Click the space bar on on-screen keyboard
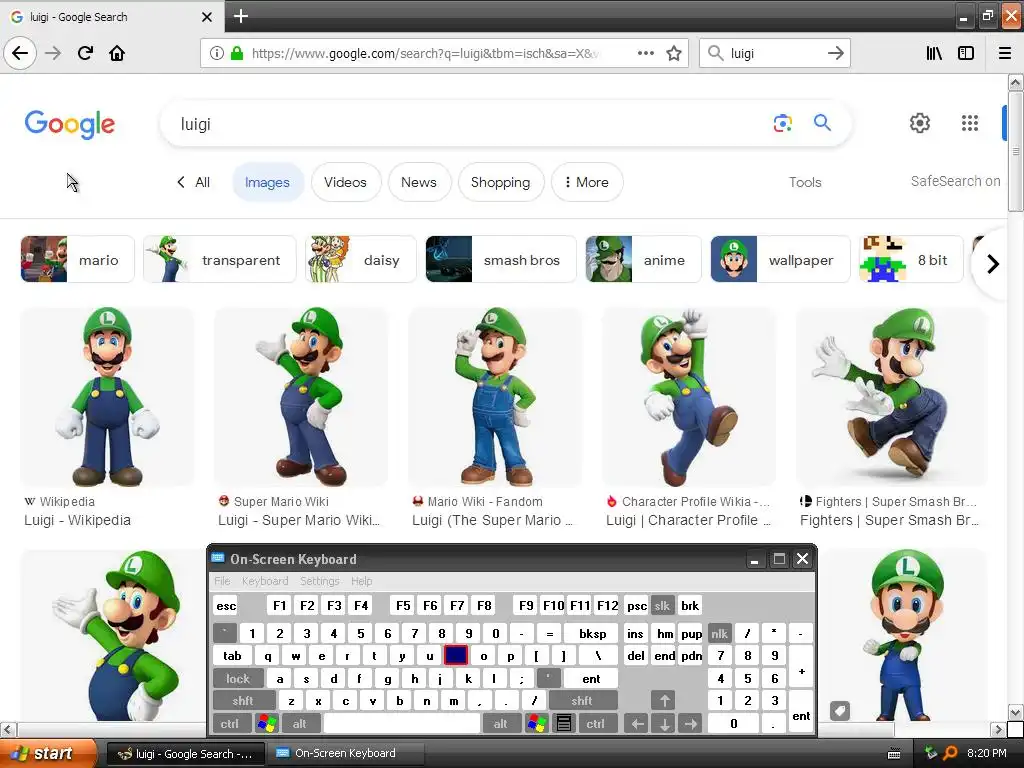Screen dimensions: 1024x768 point(402,724)
